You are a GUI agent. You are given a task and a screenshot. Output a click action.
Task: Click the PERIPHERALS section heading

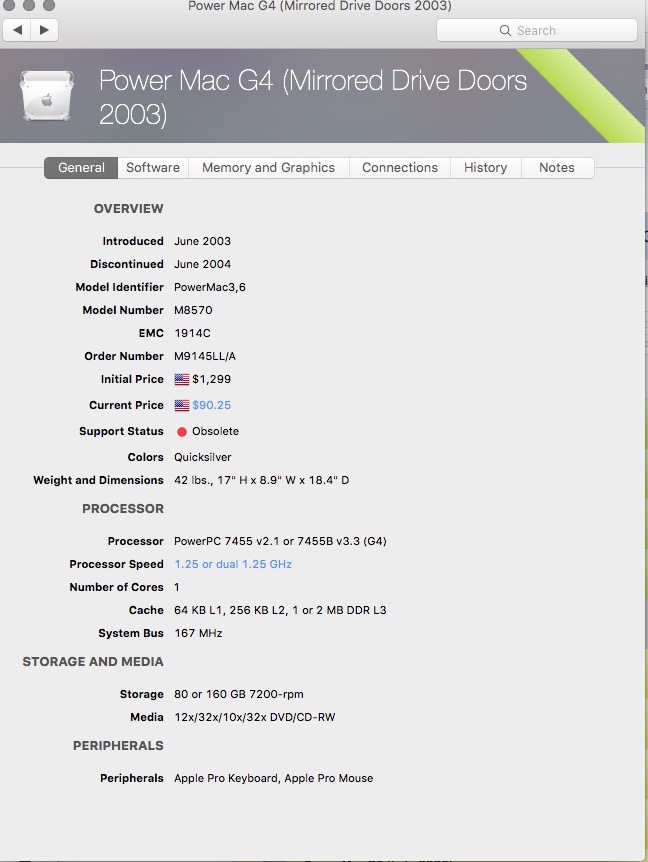click(x=118, y=746)
